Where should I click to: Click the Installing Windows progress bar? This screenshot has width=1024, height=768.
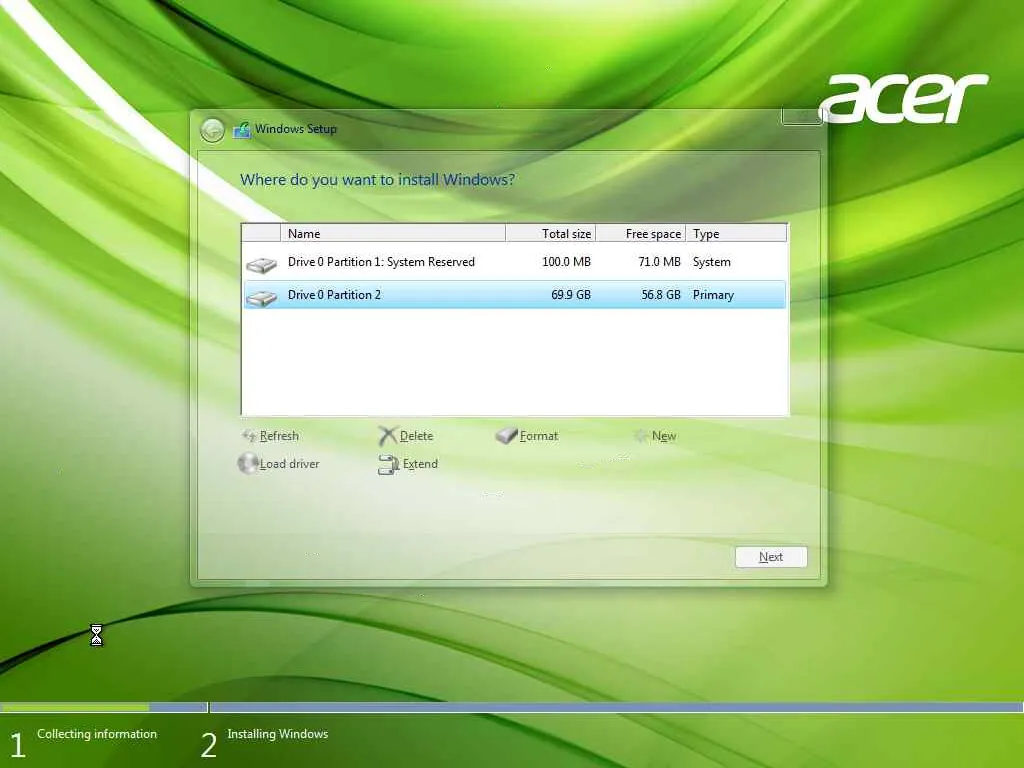coord(616,707)
